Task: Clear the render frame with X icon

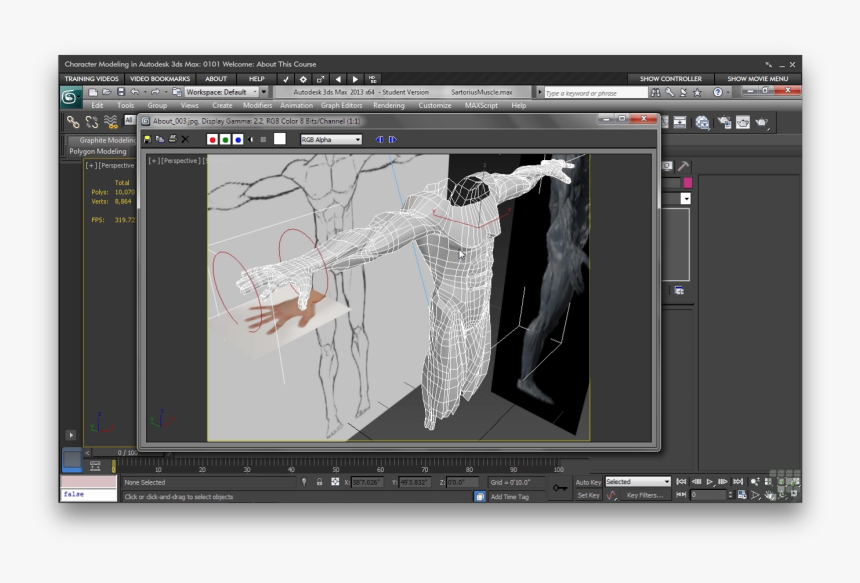Action: (185, 139)
